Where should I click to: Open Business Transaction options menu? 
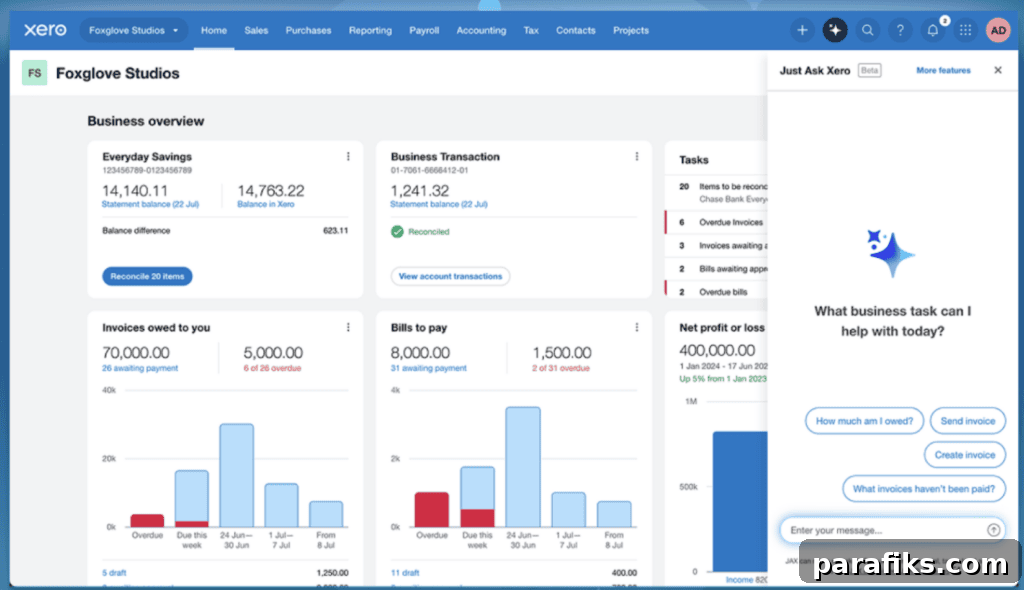(637, 157)
